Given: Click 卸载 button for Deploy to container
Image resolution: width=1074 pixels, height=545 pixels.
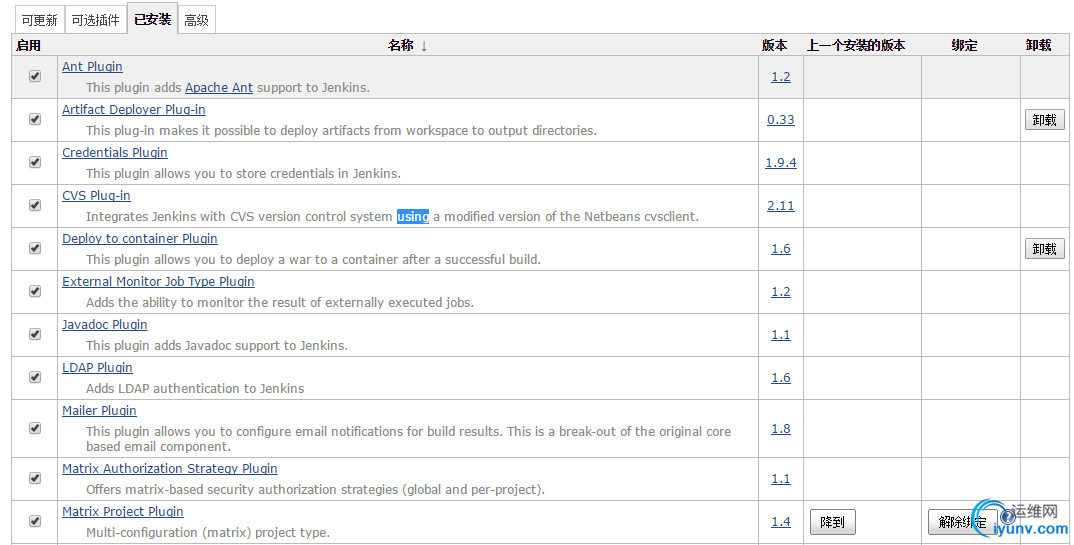Looking at the screenshot, I should click(x=1045, y=249).
